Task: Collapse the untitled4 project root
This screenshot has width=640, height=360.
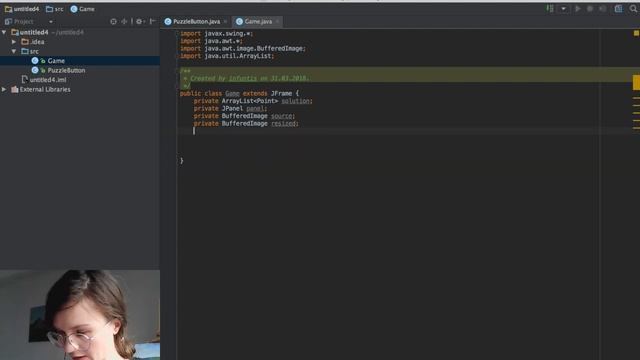Action: tap(4, 32)
